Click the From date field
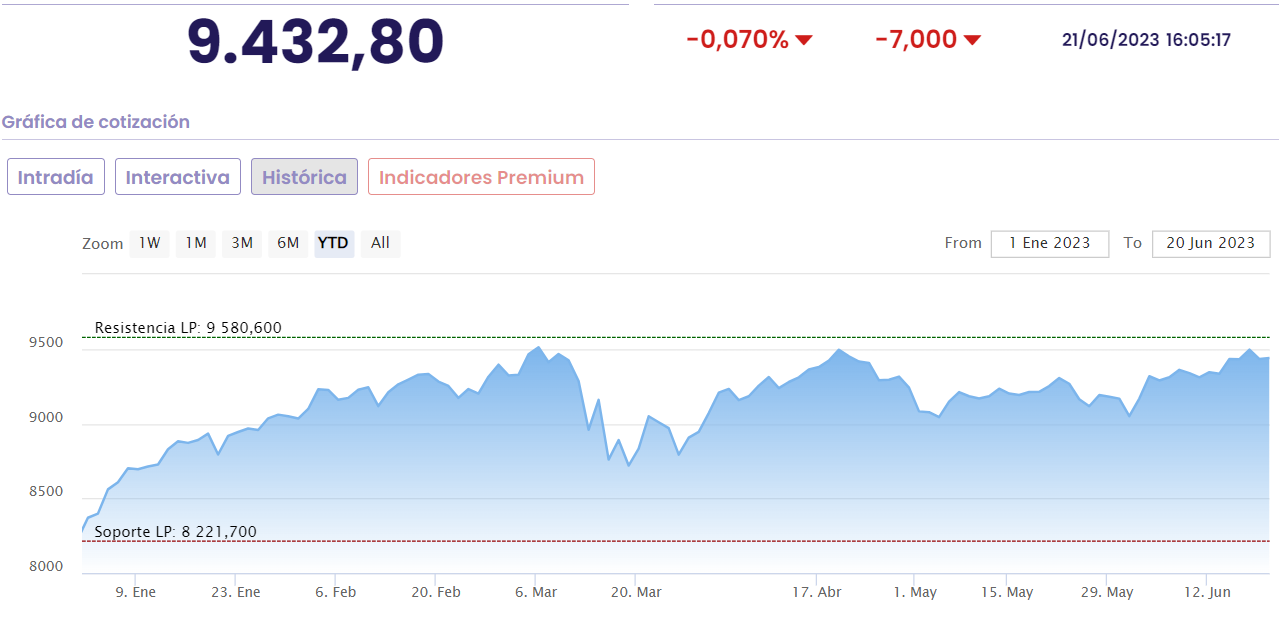This screenshot has height=620, width=1279. tap(1050, 243)
